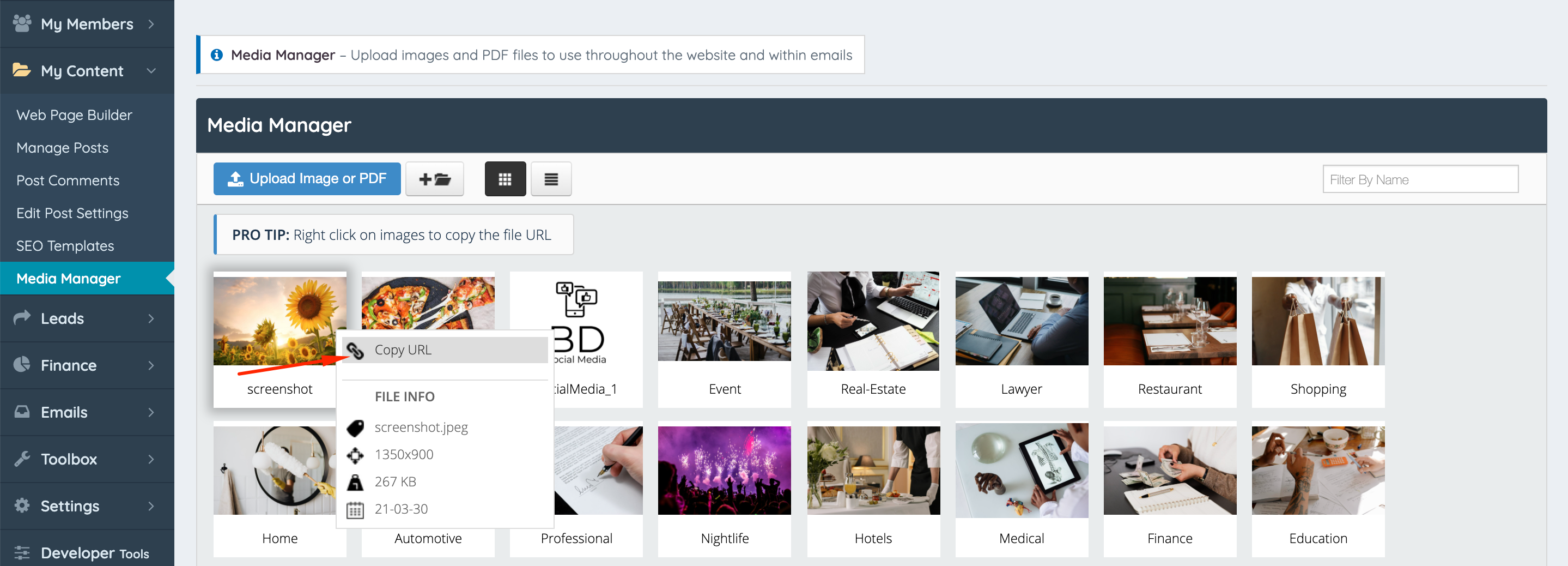Click the Leads share-arrow icon
Viewport: 1568px width, 566px height.
coord(22,317)
